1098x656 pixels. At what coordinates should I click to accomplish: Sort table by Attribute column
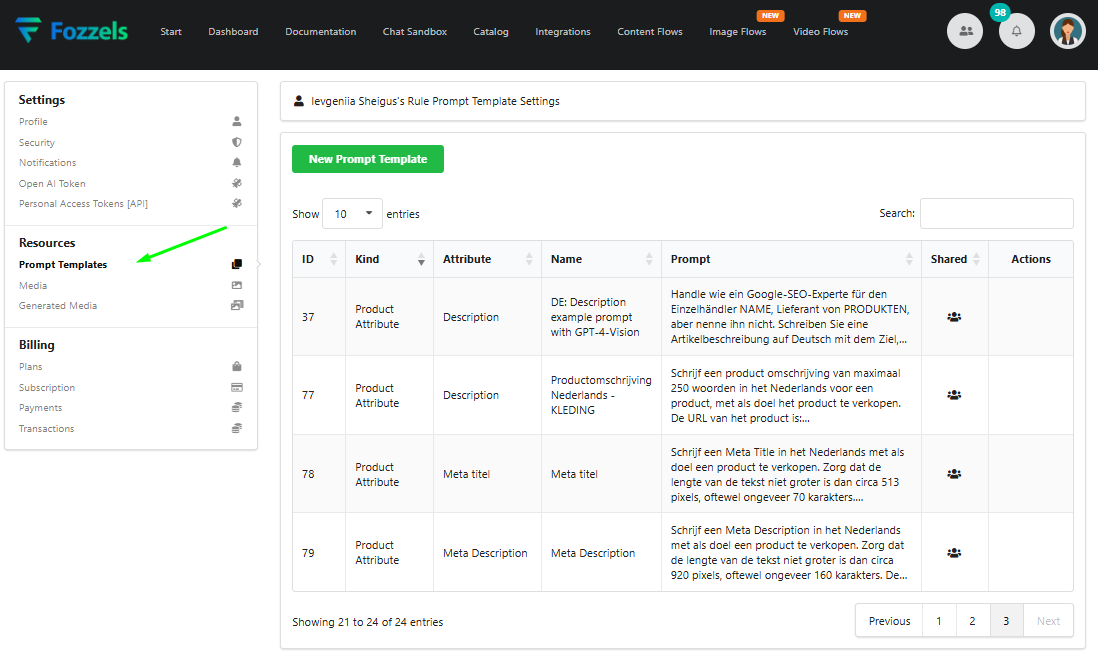coord(487,259)
